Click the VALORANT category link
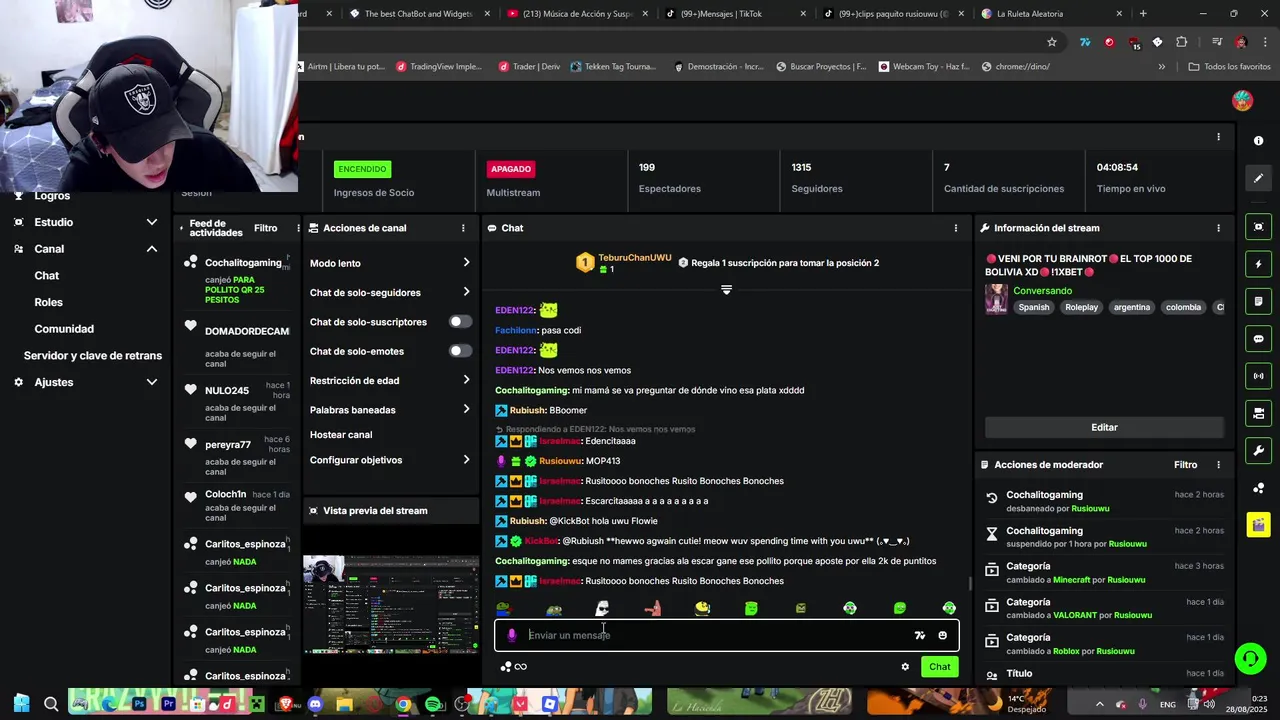 pos(1074,615)
